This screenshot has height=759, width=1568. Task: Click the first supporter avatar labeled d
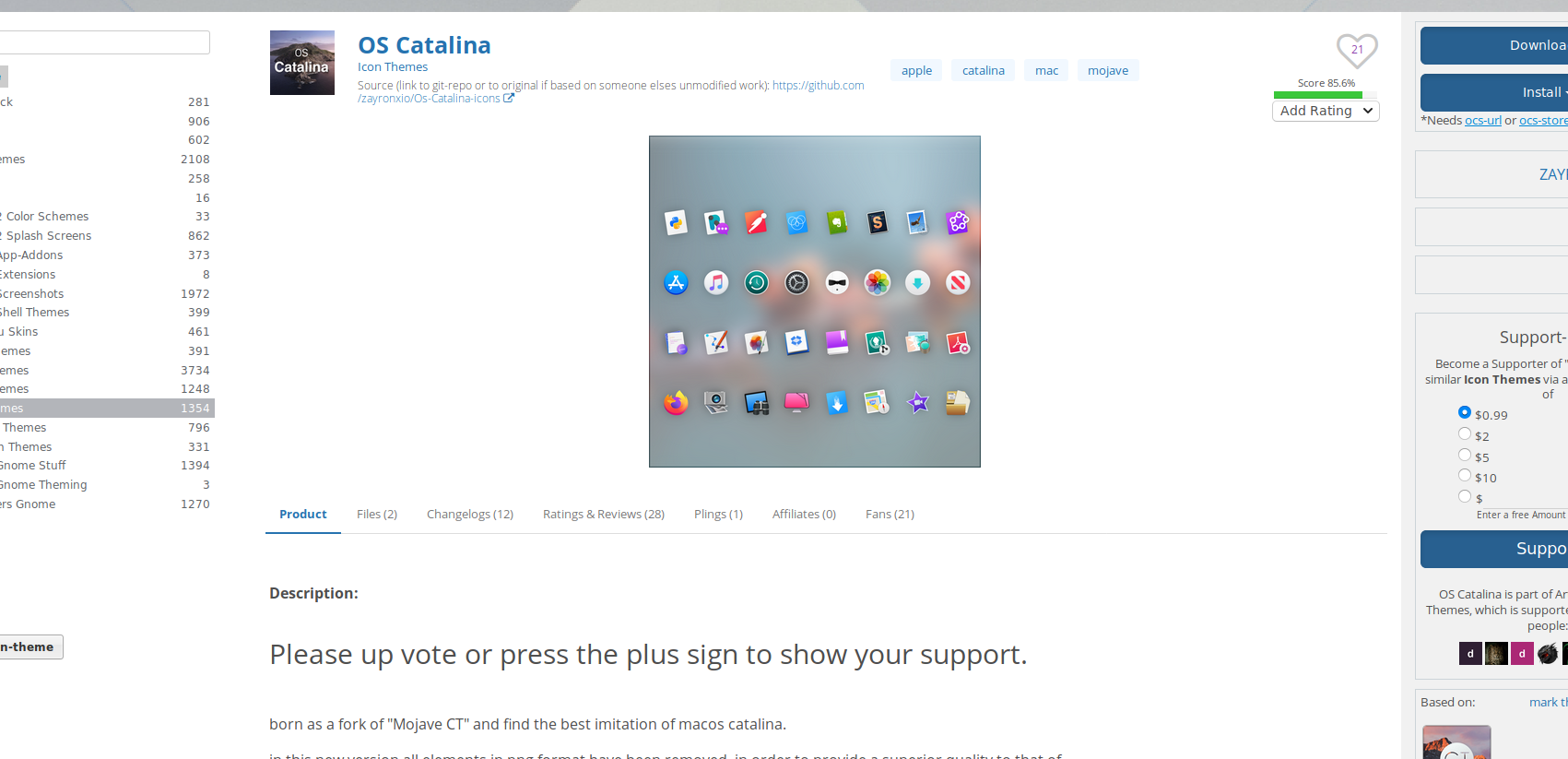point(1470,654)
